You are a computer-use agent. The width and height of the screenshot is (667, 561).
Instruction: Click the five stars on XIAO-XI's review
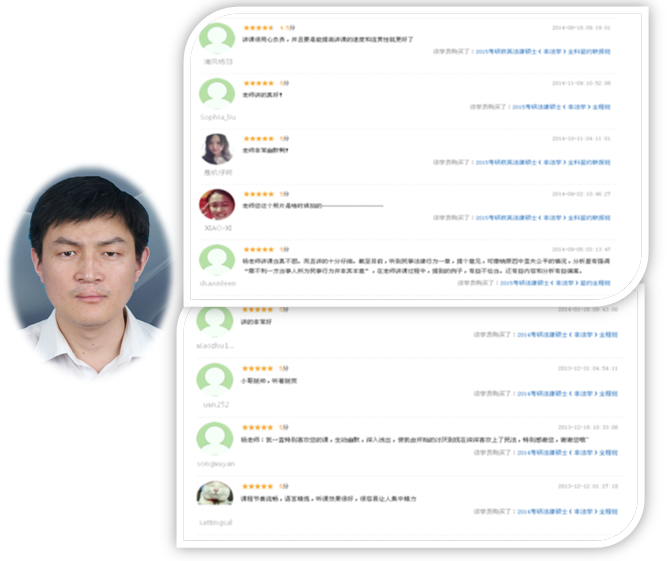tap(258, 194)
